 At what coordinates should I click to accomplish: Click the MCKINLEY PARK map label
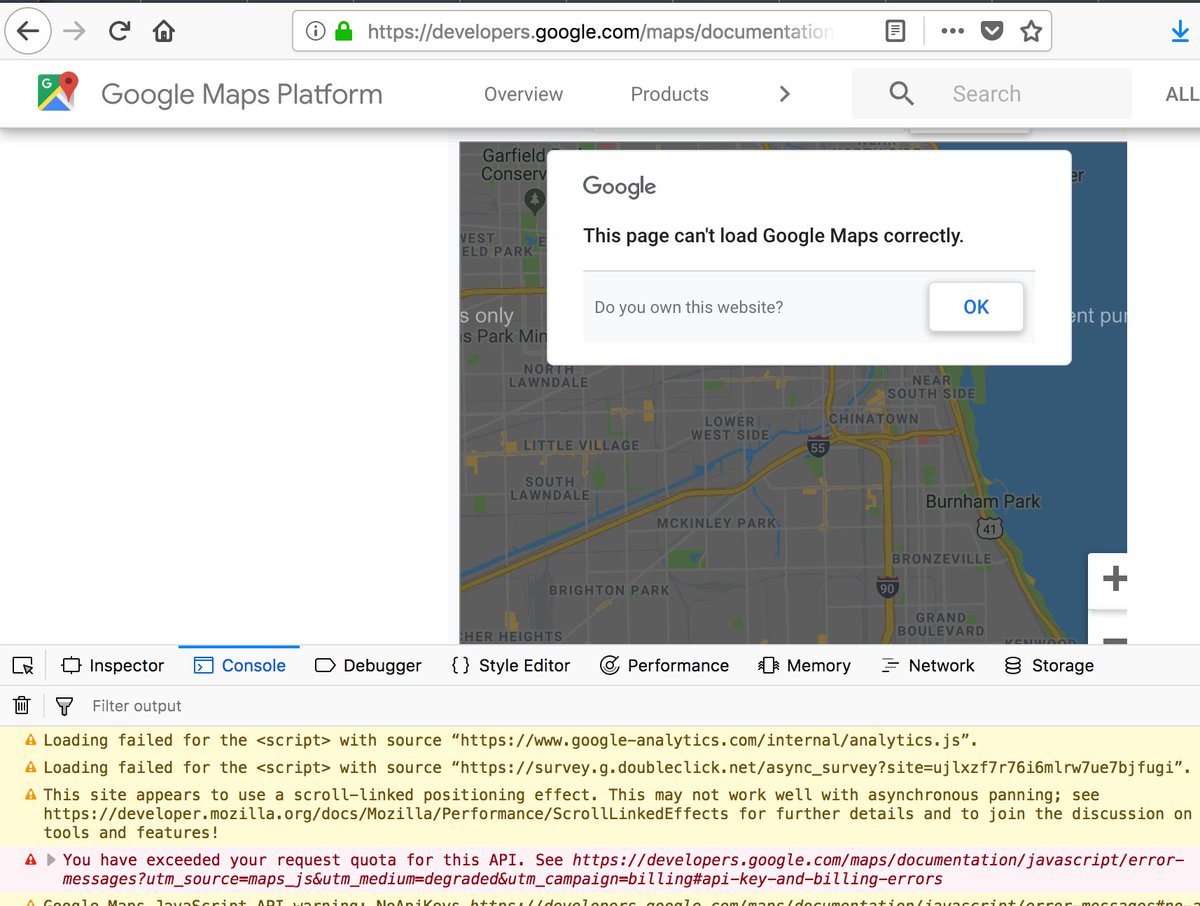[717, 522]
